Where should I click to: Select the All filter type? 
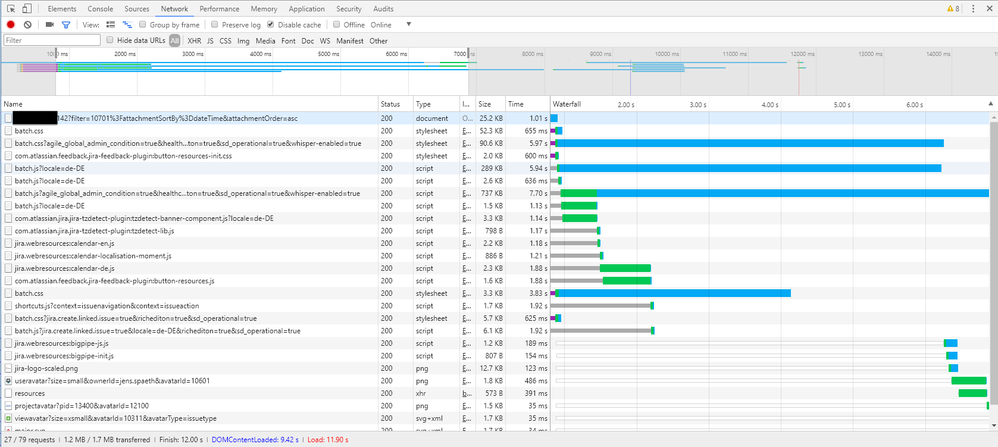[x=174, y=41]
